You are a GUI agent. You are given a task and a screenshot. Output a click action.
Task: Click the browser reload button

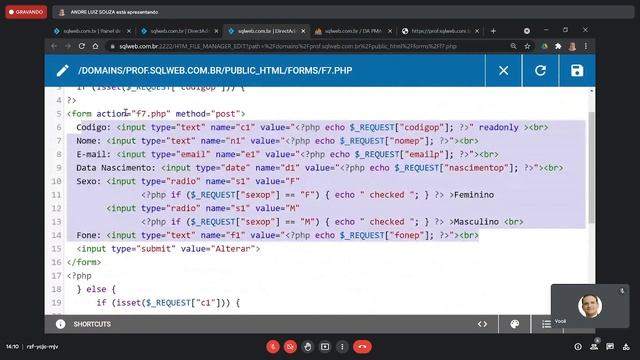(82, 46)
